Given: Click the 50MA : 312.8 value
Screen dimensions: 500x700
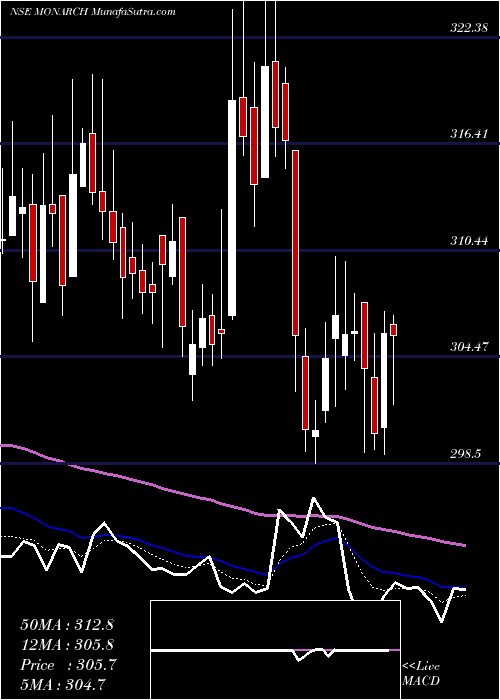Looking at the screenshot, I should click(67, 624).
